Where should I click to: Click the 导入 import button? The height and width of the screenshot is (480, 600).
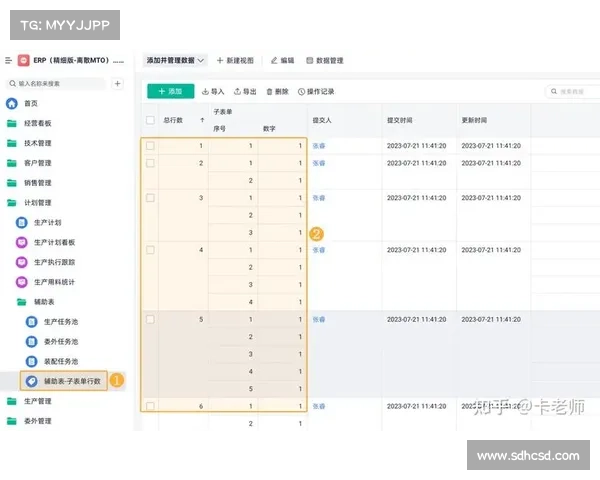click(213, 91)
